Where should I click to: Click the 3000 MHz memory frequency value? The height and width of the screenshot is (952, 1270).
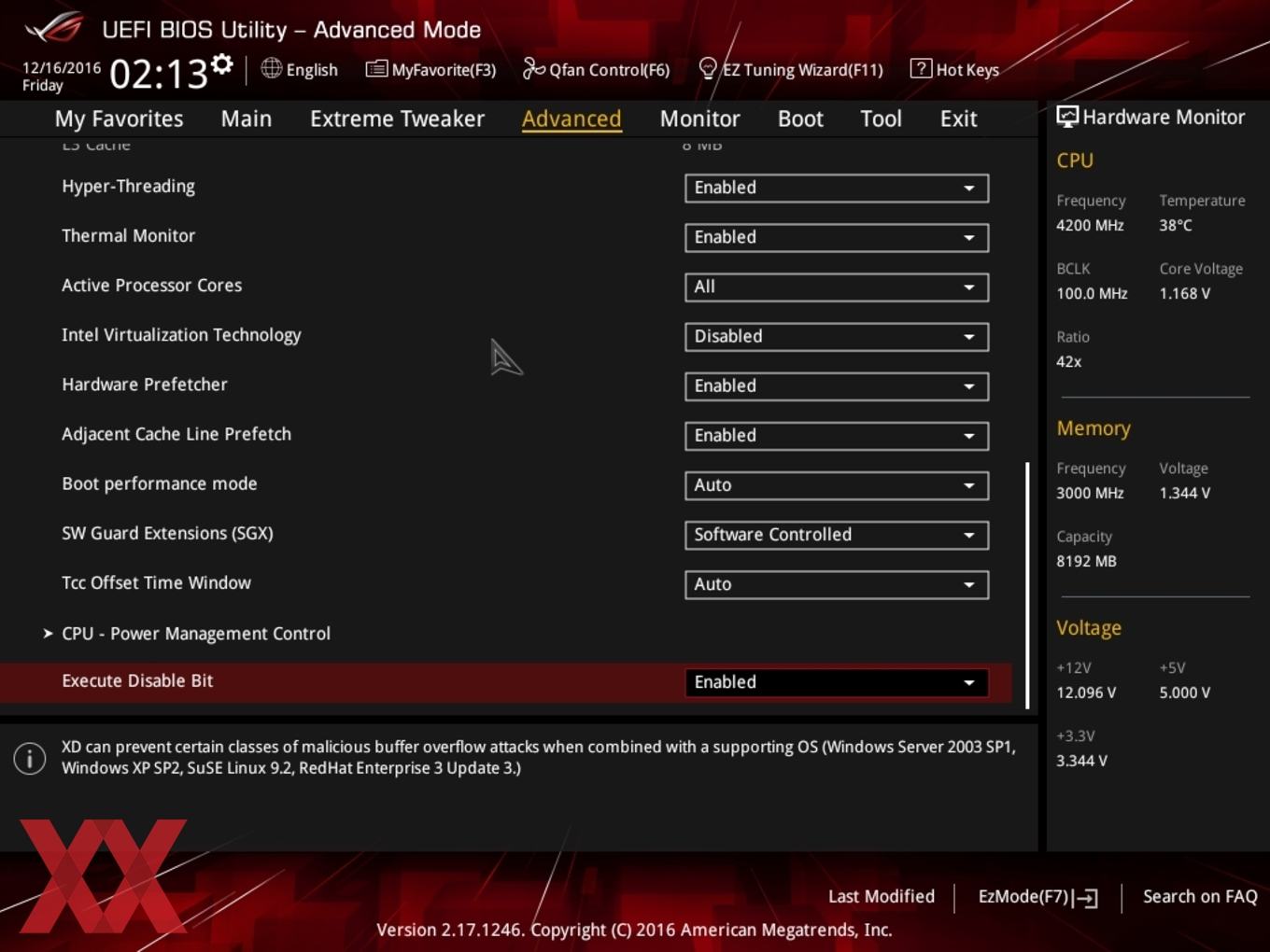pos(1090,493)
